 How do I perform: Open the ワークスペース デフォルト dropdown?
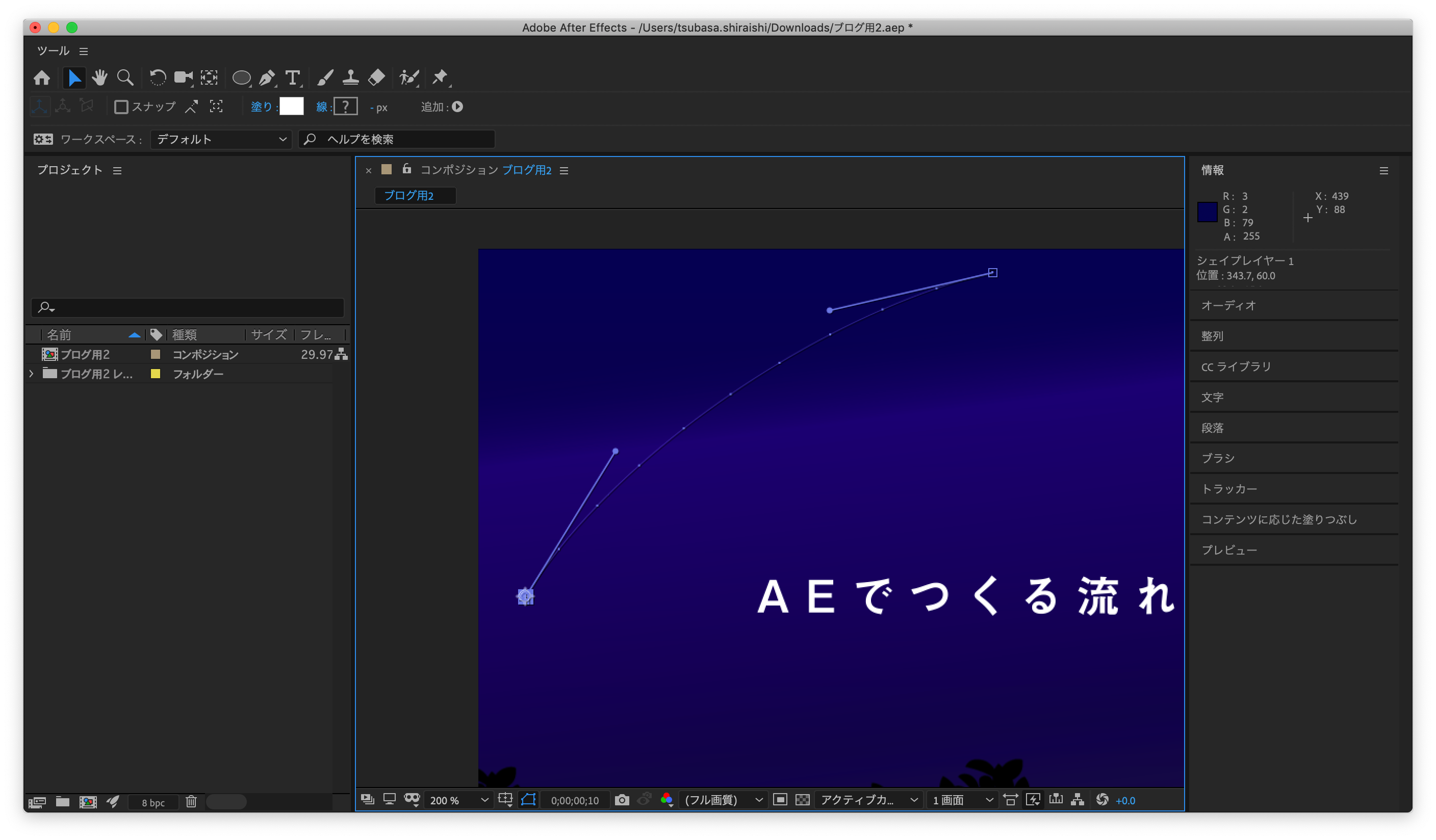tap(221, 139)
